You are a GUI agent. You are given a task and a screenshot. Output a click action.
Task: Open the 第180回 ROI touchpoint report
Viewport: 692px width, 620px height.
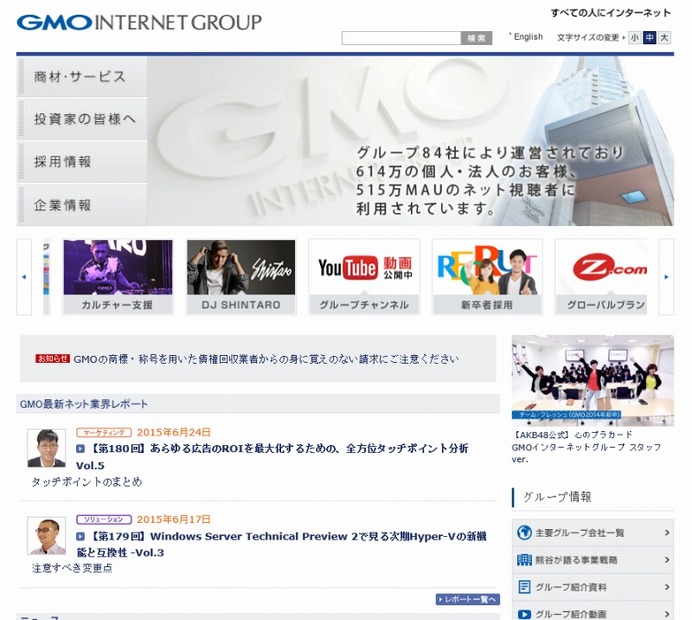(272, 457)
